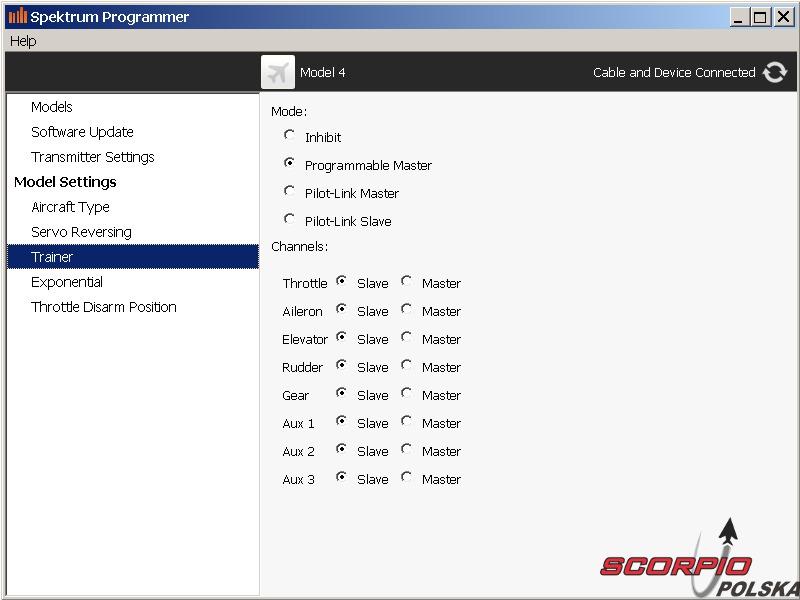This screenshot has width=800, height=600.
Task: Choose Programmable Master mode
Action: [x=289, y=163]
